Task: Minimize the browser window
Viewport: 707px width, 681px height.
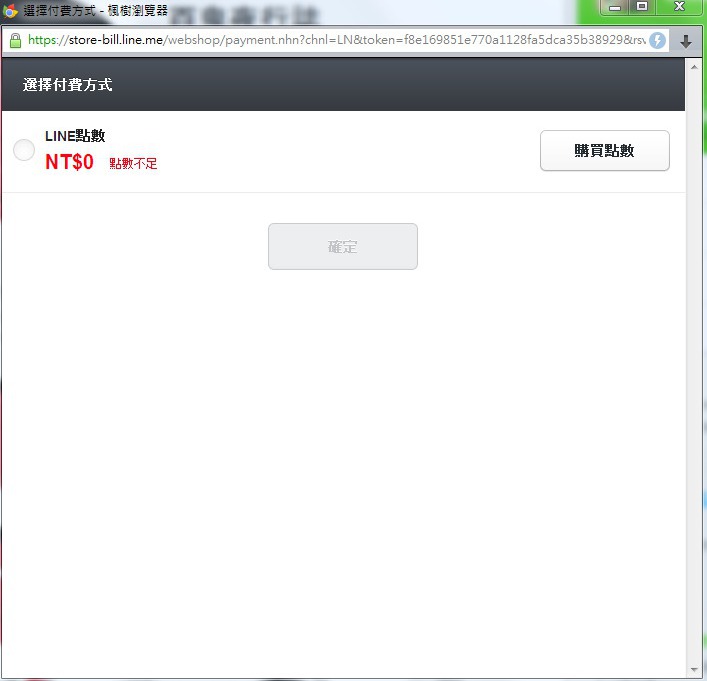Action: point(615,7)
